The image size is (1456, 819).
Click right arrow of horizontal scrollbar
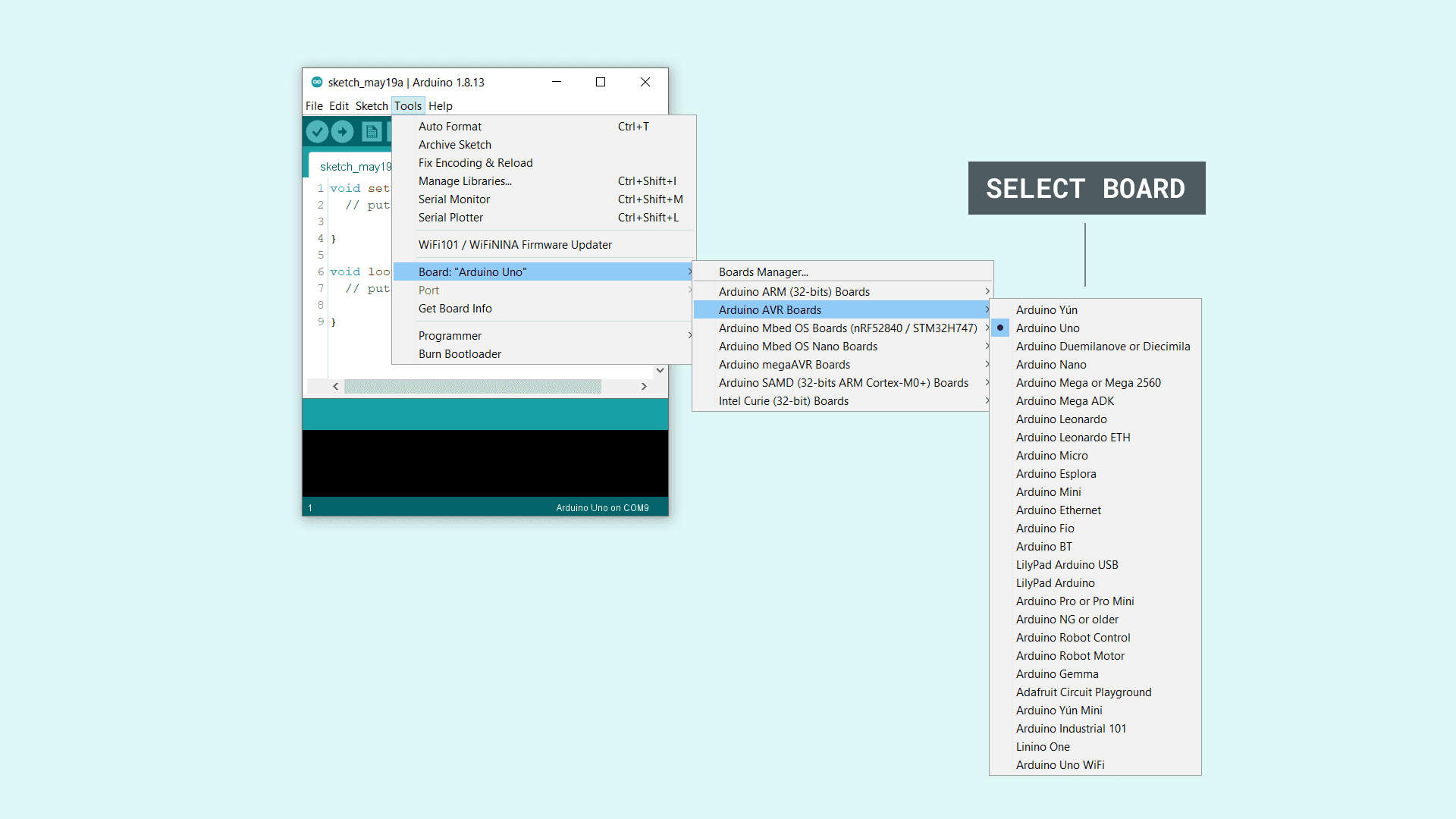point(644,386)
